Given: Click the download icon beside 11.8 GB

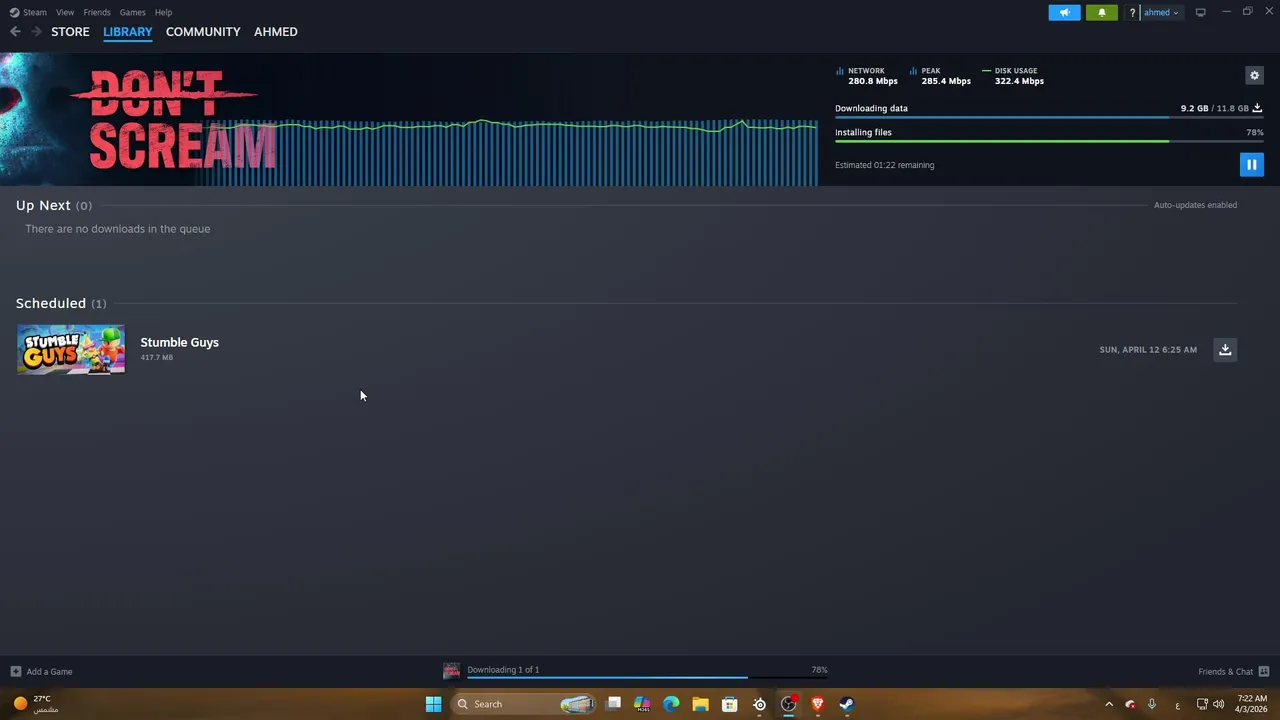Looking at the screenshot, I should point(1258,108).
